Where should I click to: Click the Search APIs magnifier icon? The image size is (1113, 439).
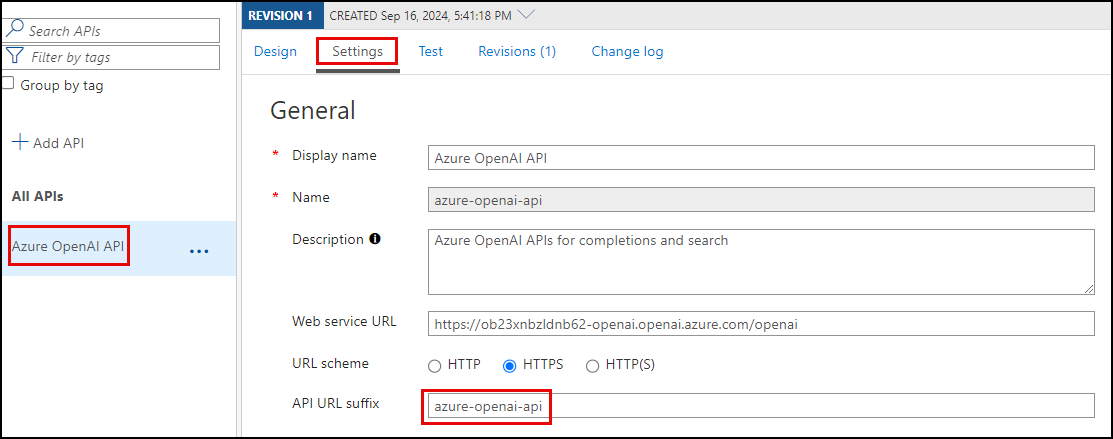(x=14, y=30)
